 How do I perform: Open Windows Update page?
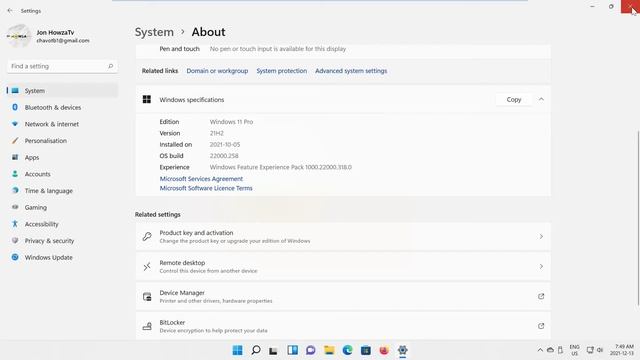(x=62, y=258)
